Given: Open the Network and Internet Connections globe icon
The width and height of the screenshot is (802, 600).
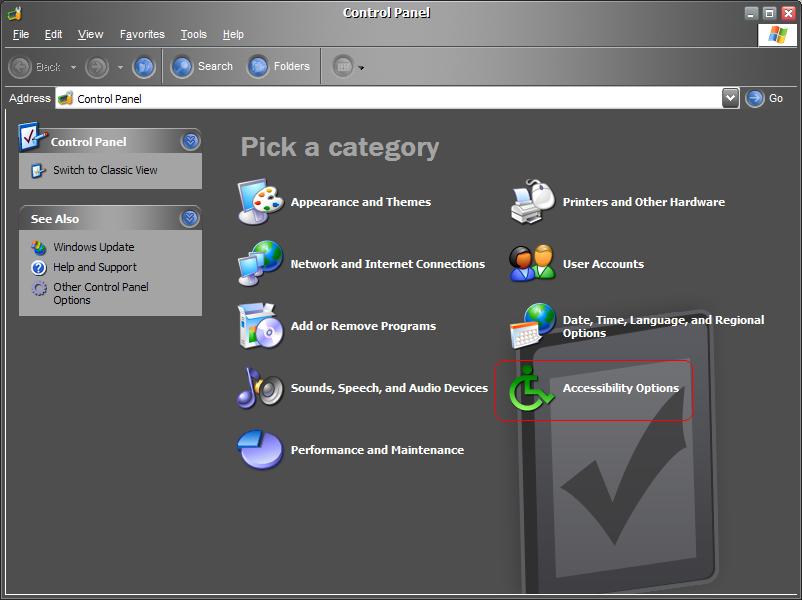Looking at the screenshot, I should click(260, 263).
